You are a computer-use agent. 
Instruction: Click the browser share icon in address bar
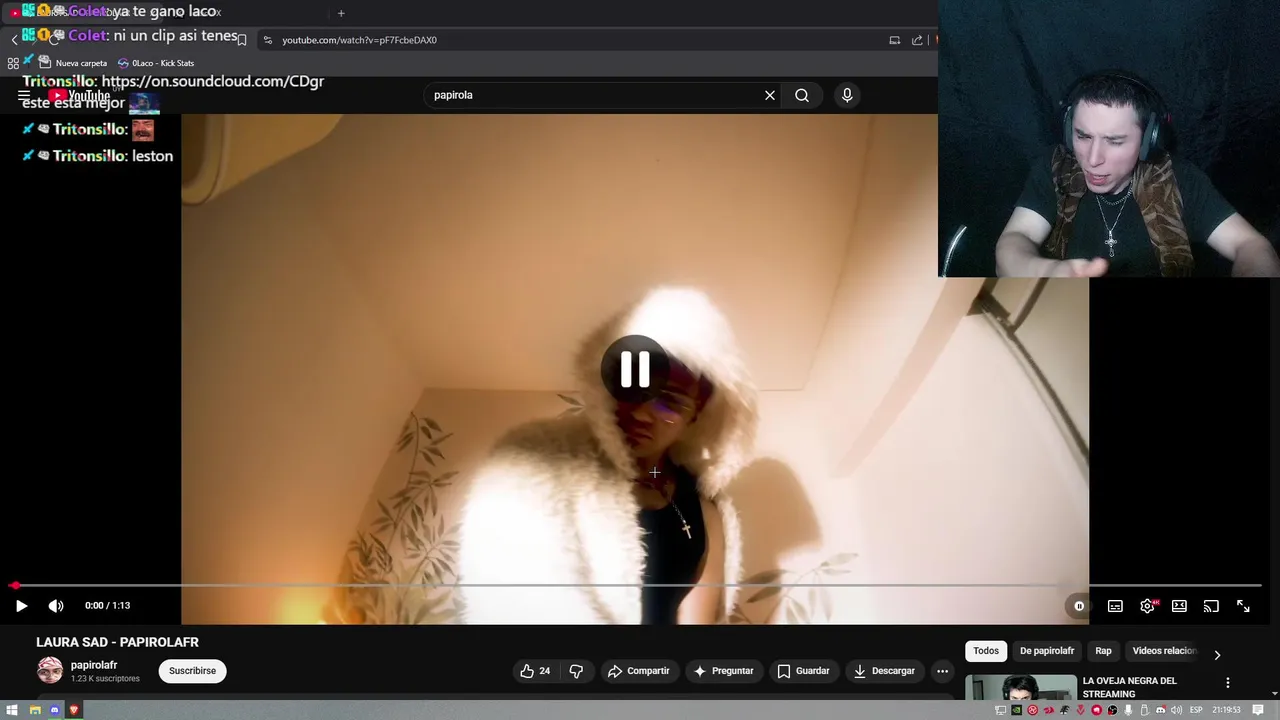coord(917,40)
